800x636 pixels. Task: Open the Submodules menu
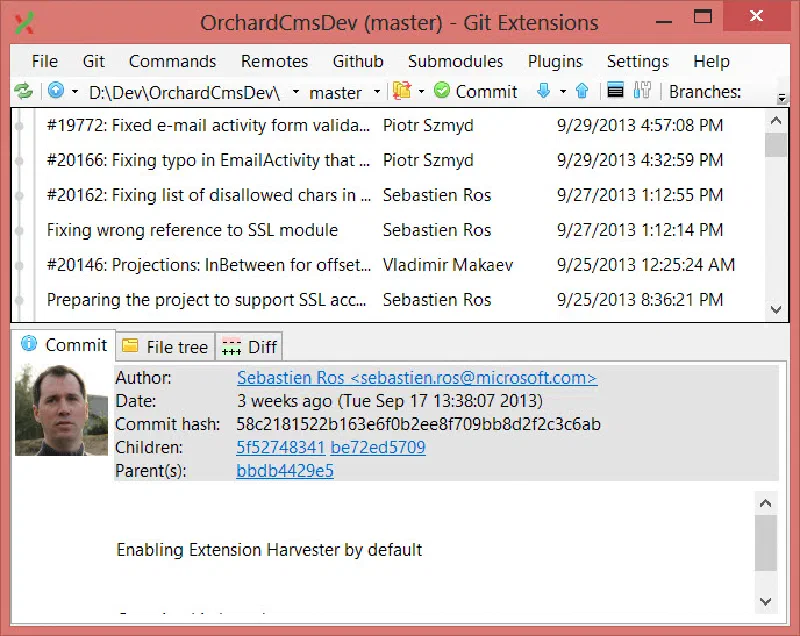[456, 61]
